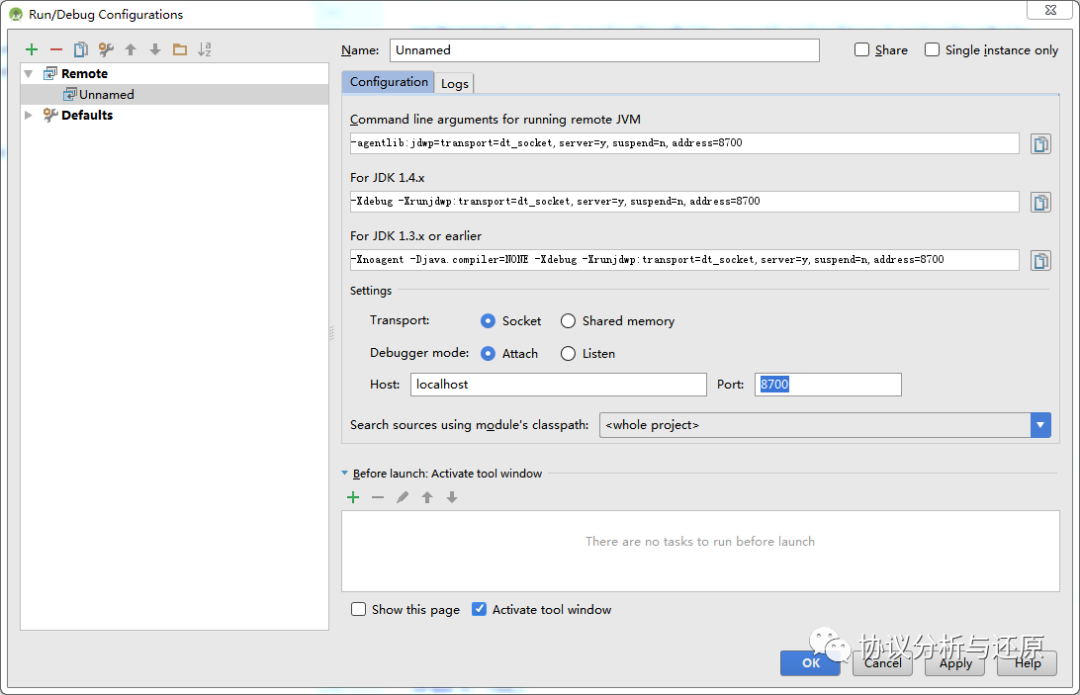Edit before-launch task pencil icon
The height and width of the screenshot is (695, 1080).
(402, 497)
